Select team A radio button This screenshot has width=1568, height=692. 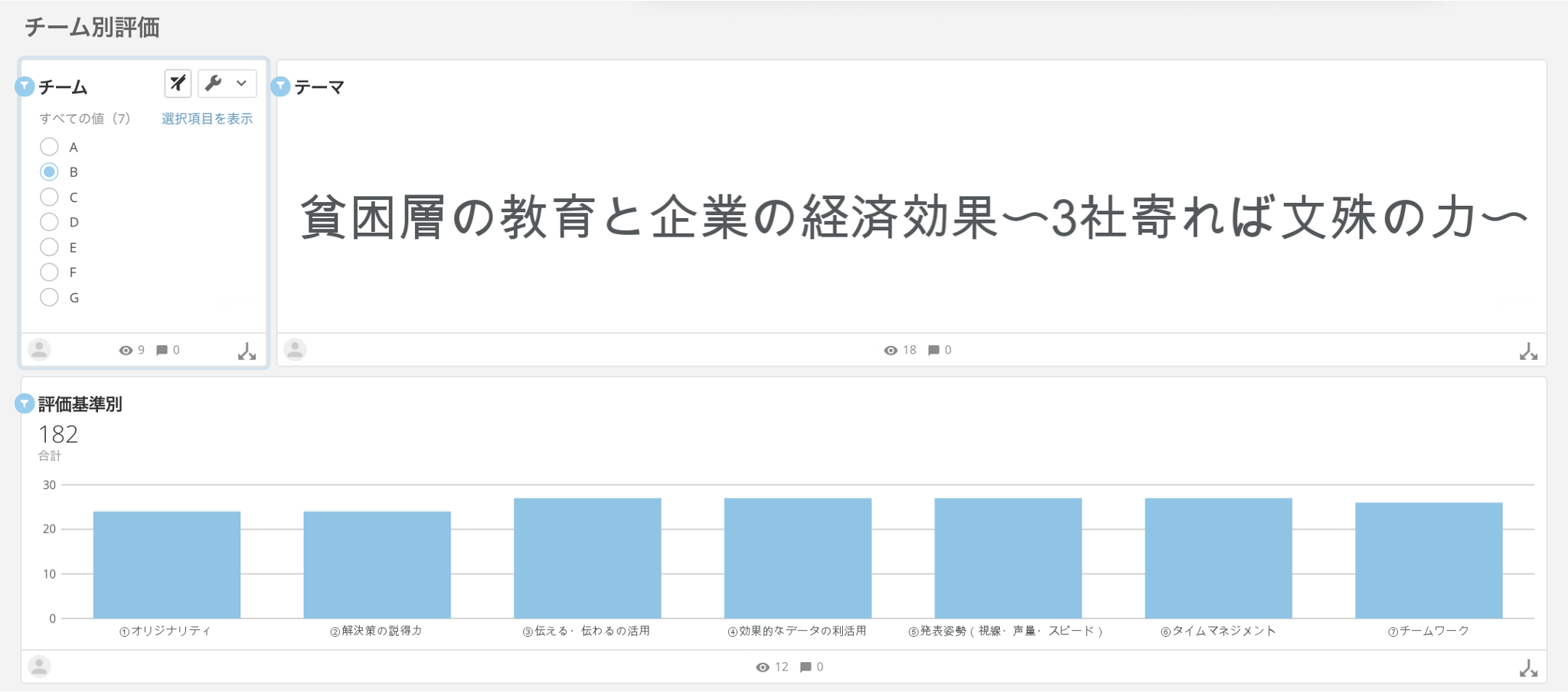point(50,146)
